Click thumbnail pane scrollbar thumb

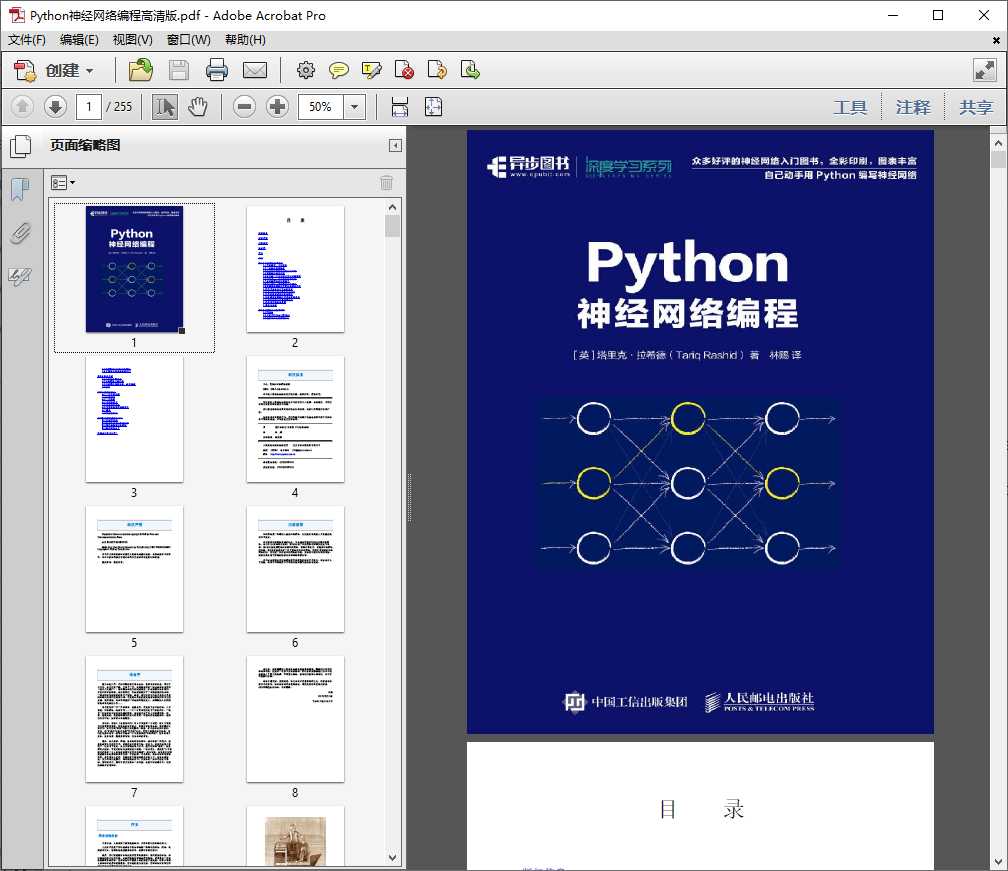pyautogui.click(x=393, y=226)
